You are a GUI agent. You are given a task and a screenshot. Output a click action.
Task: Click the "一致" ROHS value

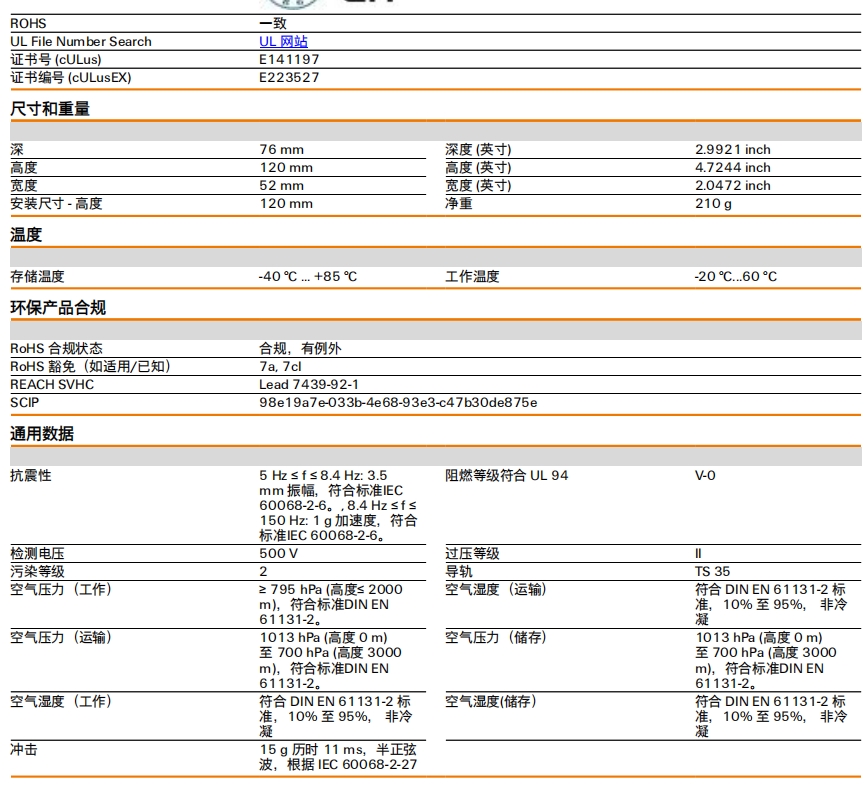tap(273, 23)
